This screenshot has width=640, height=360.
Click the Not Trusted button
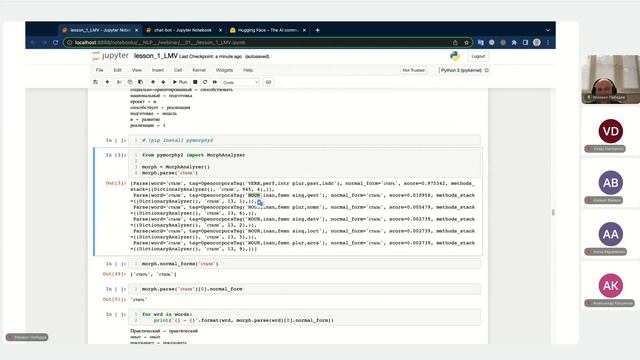pos(413,70)
